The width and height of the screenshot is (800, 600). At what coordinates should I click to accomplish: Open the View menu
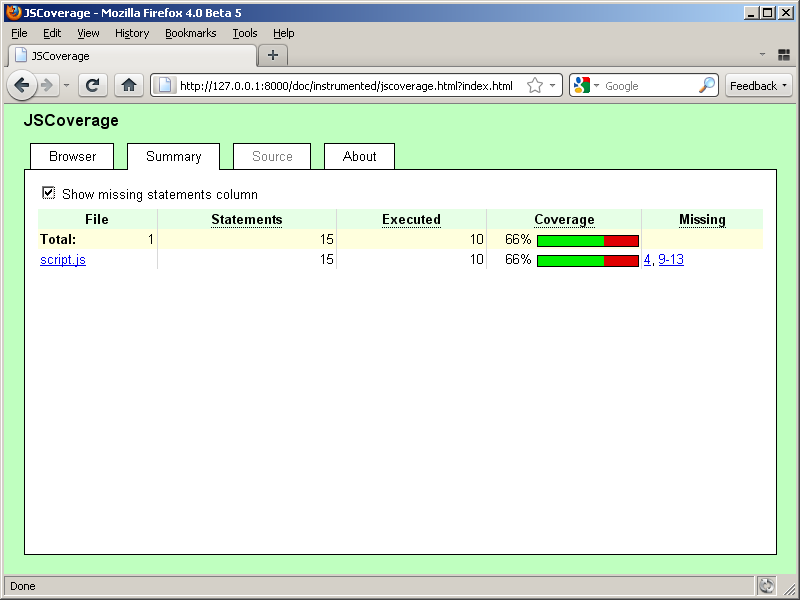[88, 33]
